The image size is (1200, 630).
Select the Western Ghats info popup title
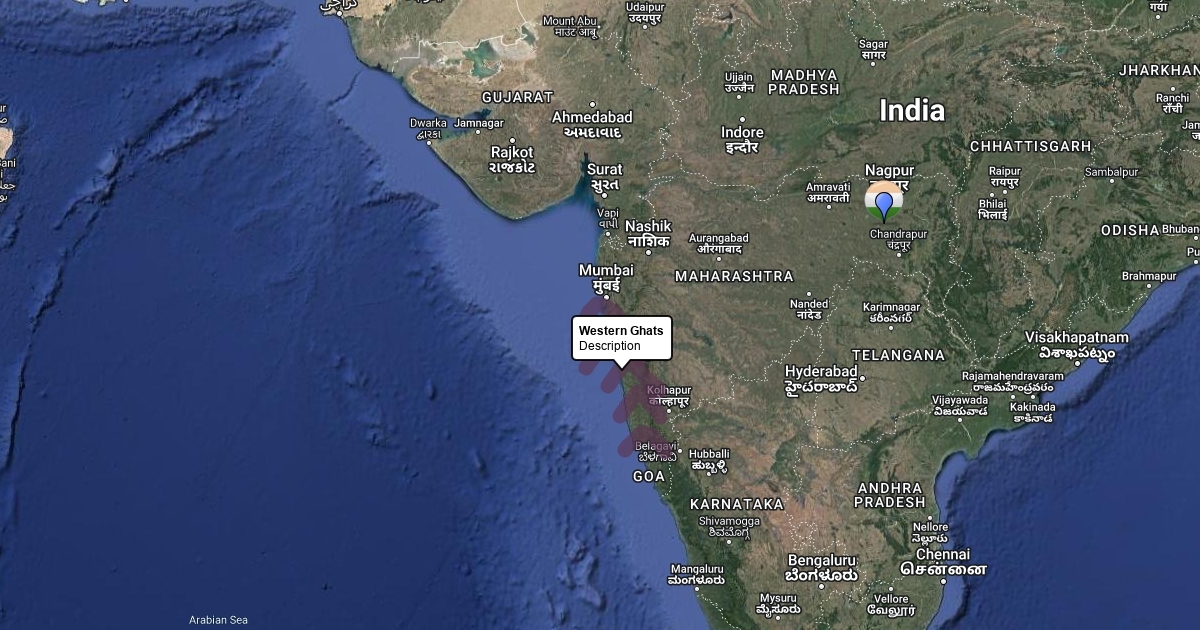pyautogui.click(x=620, y=331)
